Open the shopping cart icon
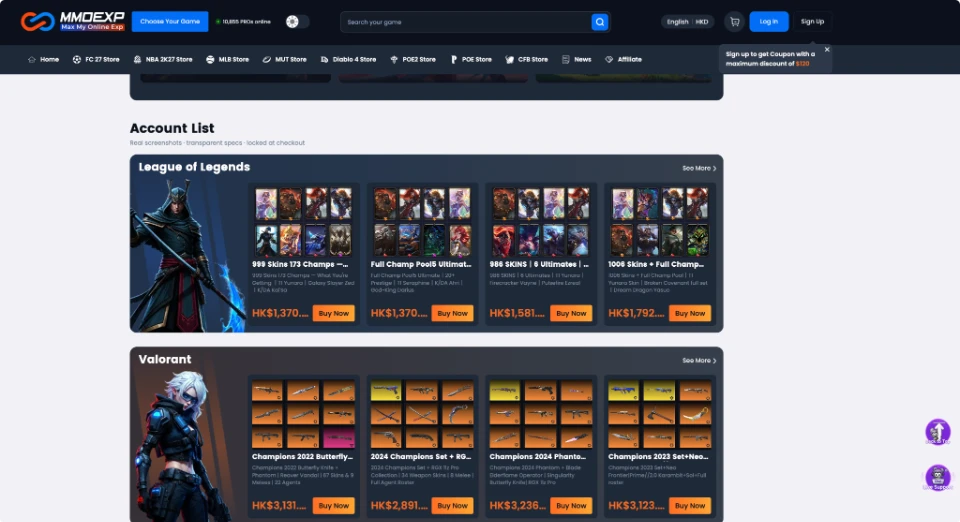960x522 pixels. click(x=735, y=21)
